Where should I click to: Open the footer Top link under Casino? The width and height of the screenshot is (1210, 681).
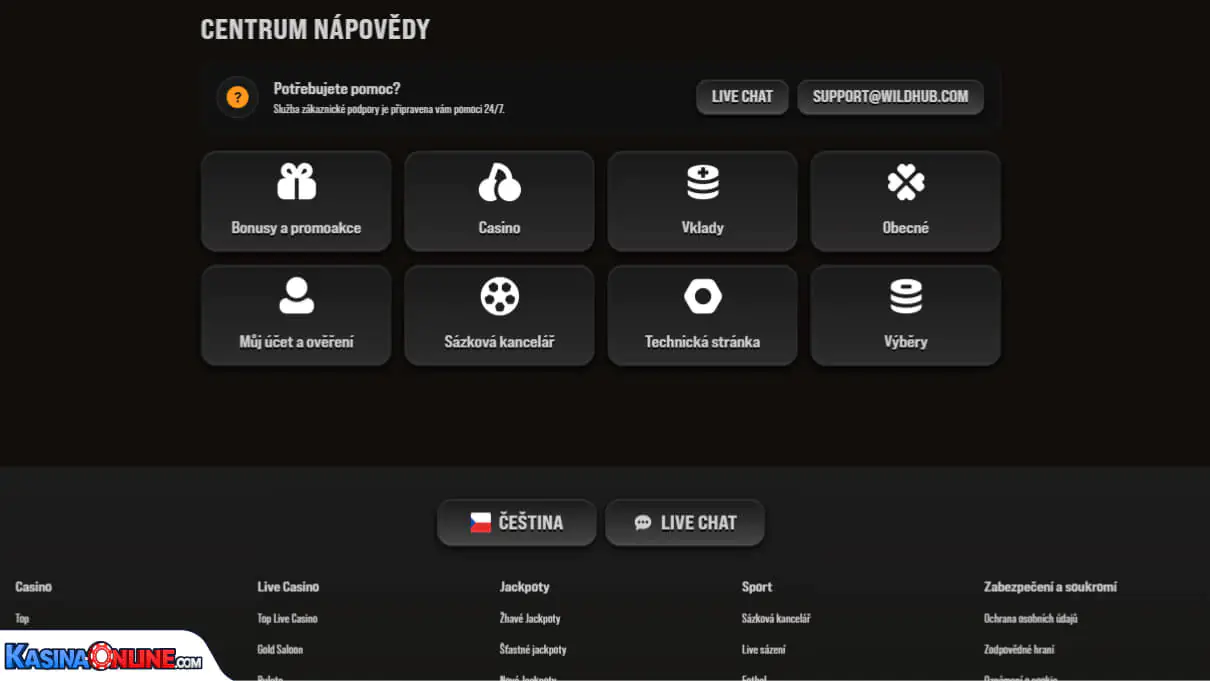pyautogui.click(x=22, y=619)
